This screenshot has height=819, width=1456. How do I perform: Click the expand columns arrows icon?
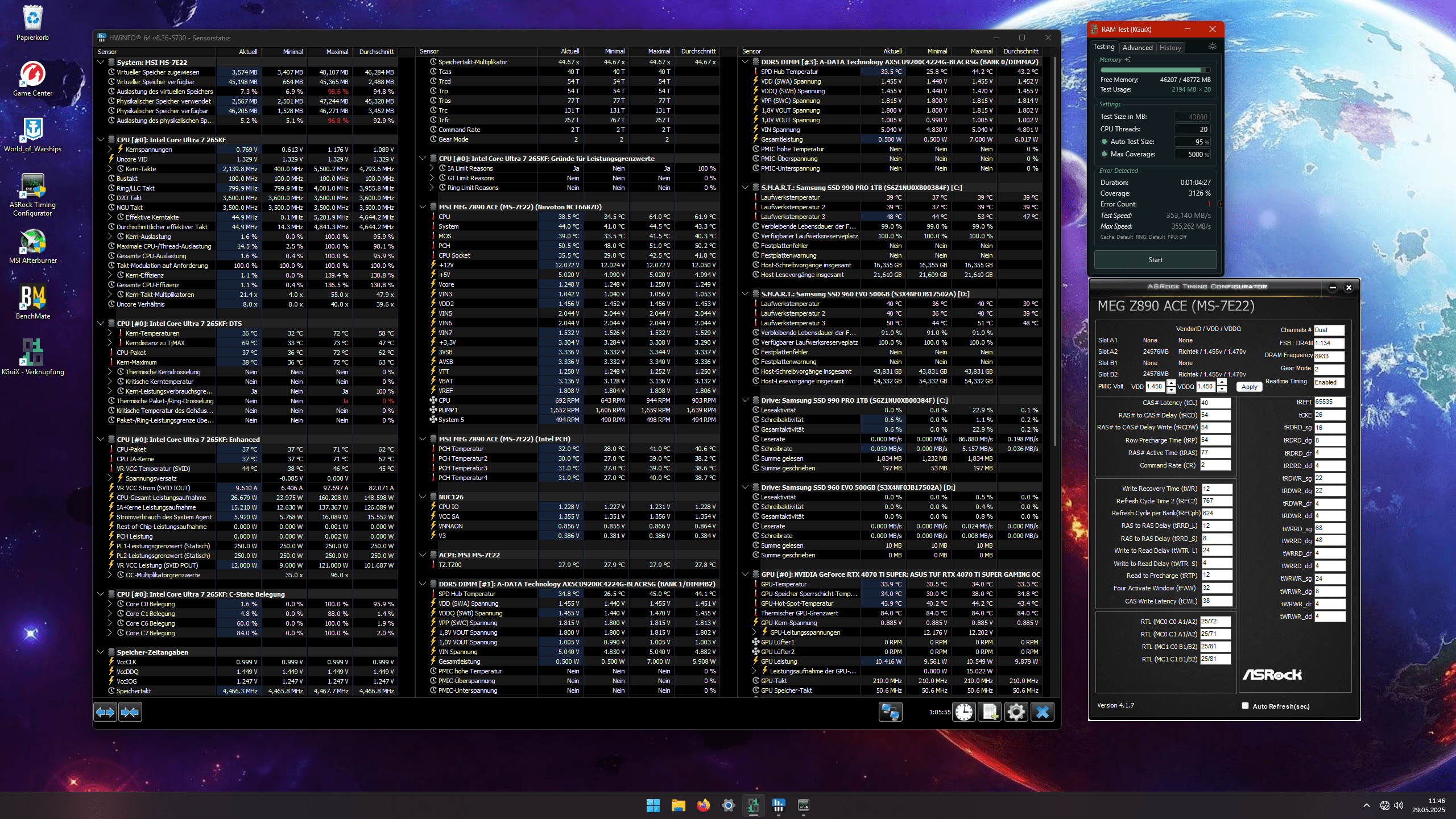tap(105, 712)
